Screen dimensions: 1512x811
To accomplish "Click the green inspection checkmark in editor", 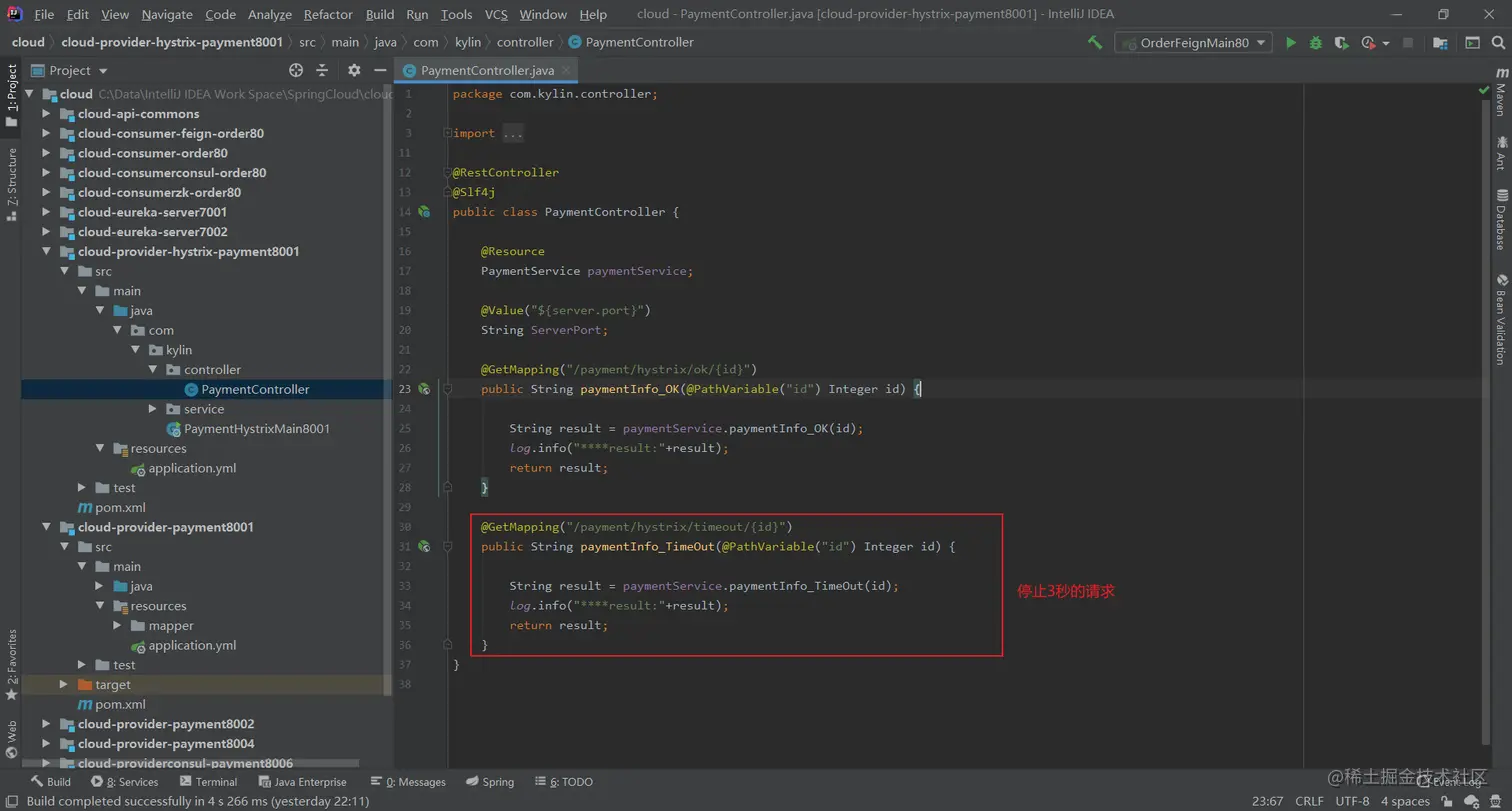I will click(1483, 90).
